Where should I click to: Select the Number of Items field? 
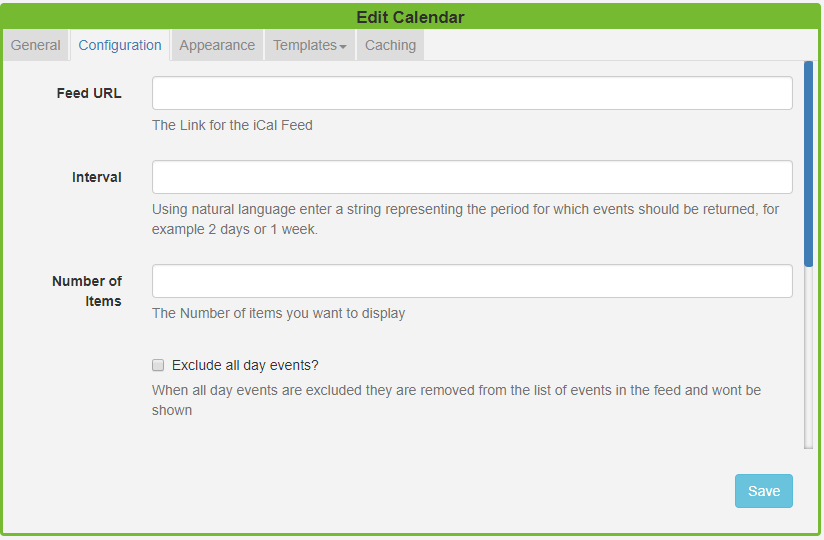tap(472, 281)
